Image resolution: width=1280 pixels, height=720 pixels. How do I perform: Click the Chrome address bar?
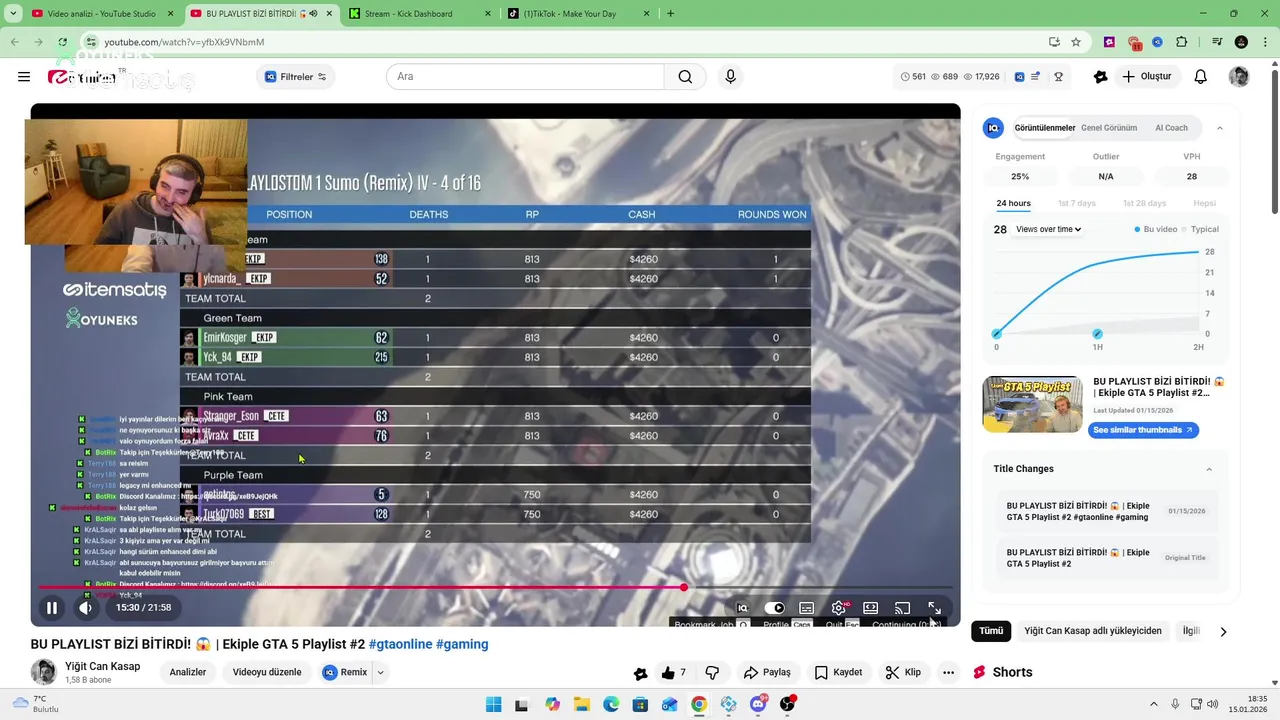[560, 42]
